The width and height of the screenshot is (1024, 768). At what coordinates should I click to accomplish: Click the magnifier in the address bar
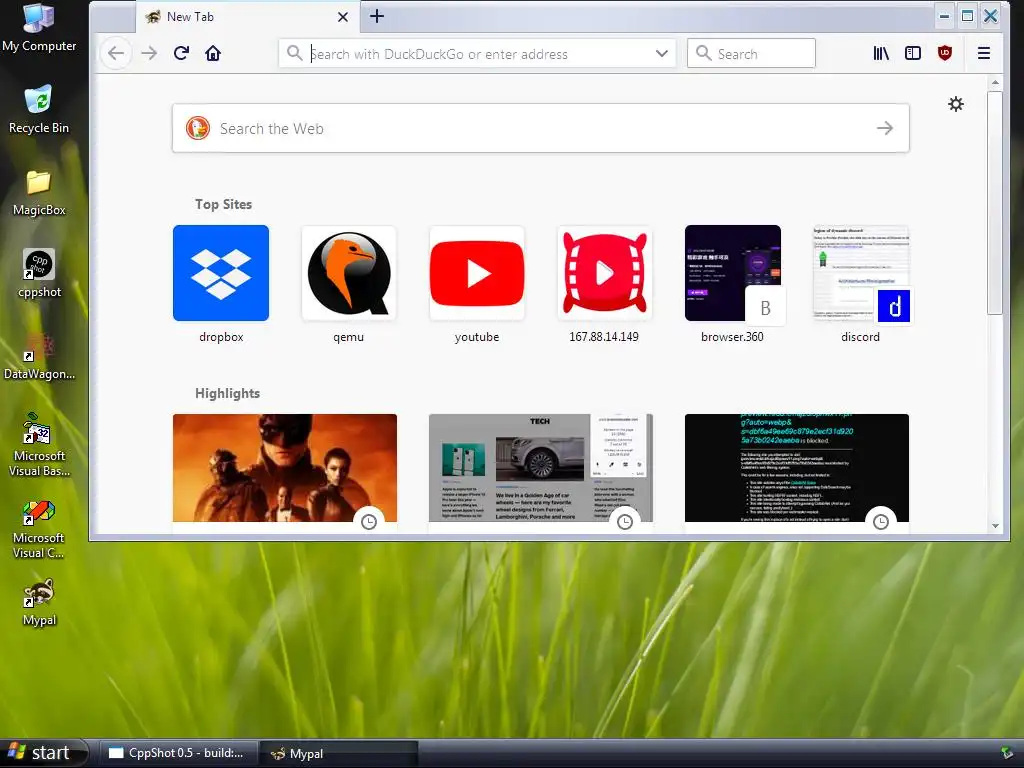click(x=295, y=53)
